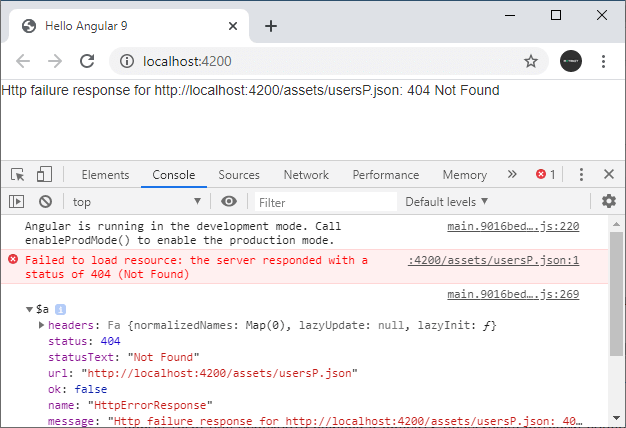Switch to the Elements tab

(105, 175)
